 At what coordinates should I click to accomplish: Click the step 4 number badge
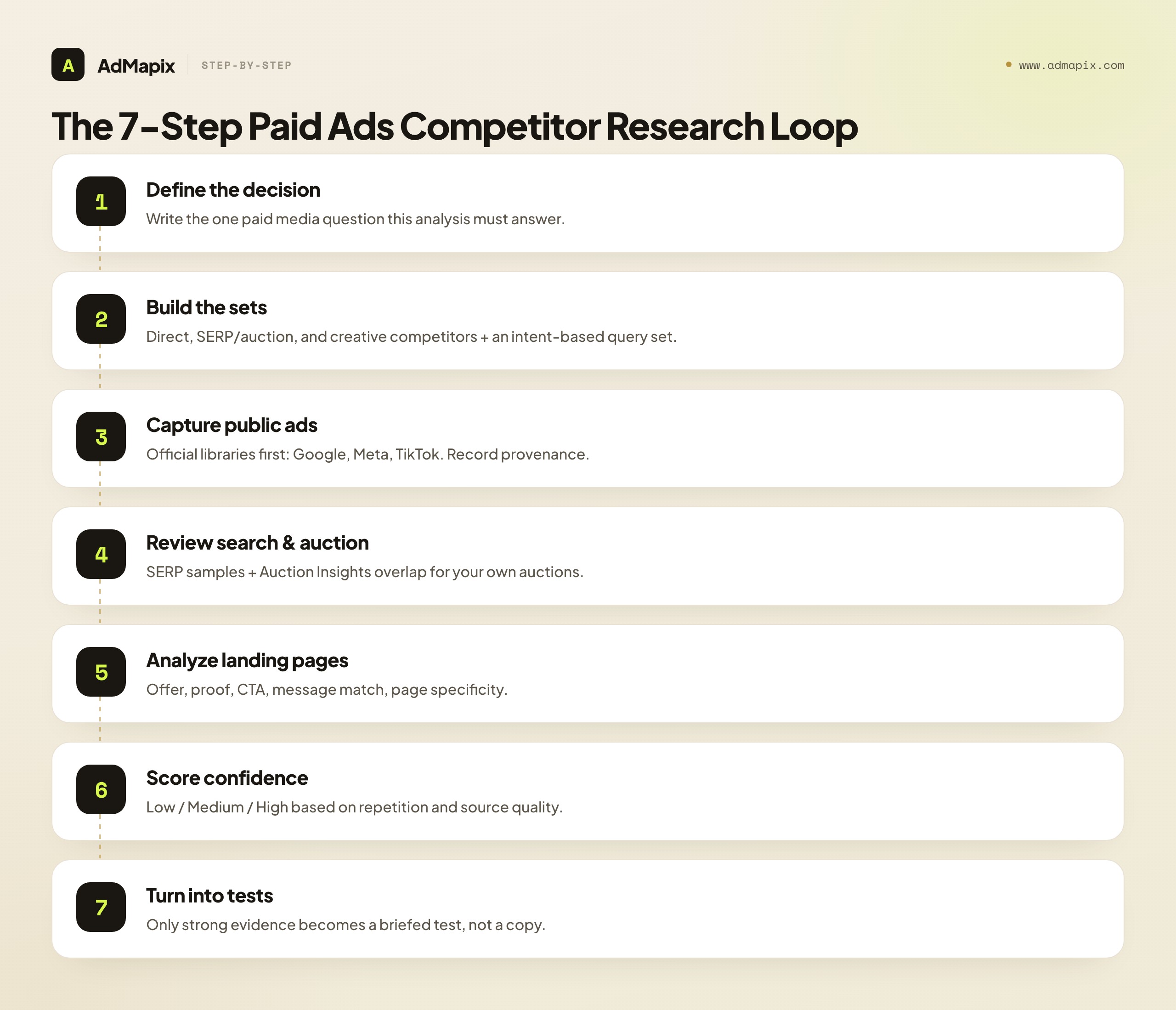pos(101,554)
